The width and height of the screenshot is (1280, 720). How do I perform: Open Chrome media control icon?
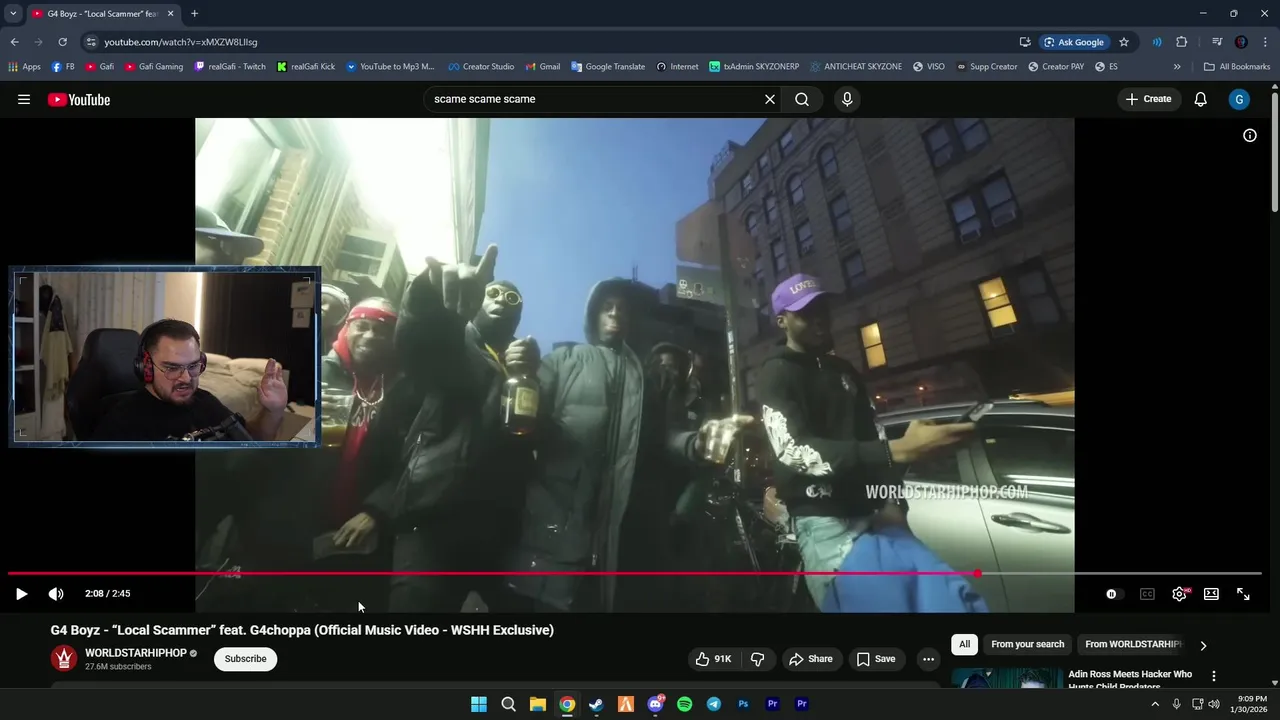click(x=1216, y=42)
